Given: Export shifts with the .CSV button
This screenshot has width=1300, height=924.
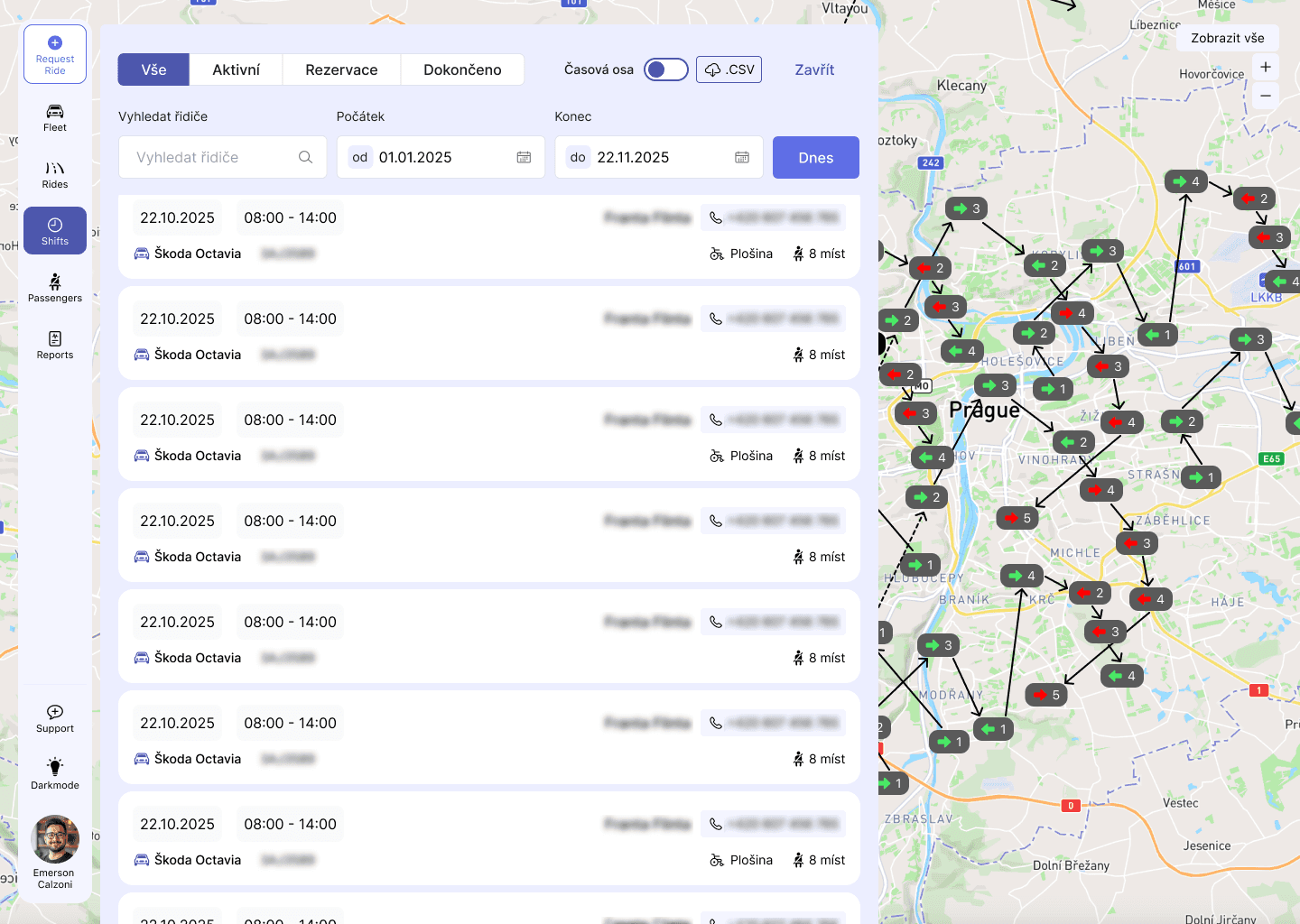Looking at the screenshot, I should [729, 69].
